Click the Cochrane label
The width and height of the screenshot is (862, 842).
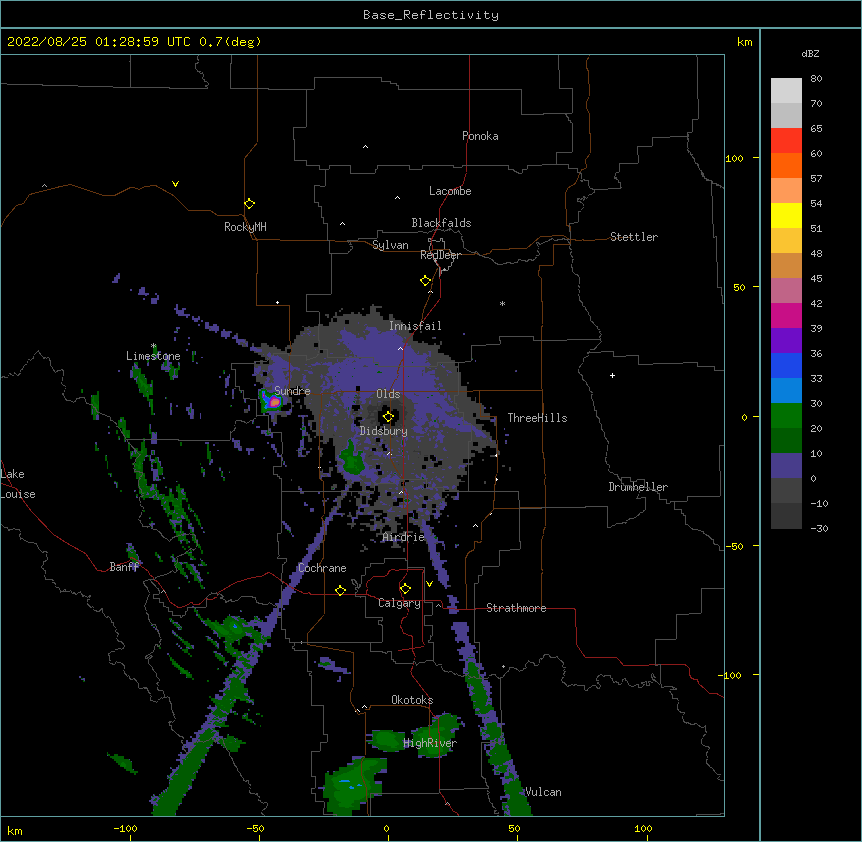[322, 568]
